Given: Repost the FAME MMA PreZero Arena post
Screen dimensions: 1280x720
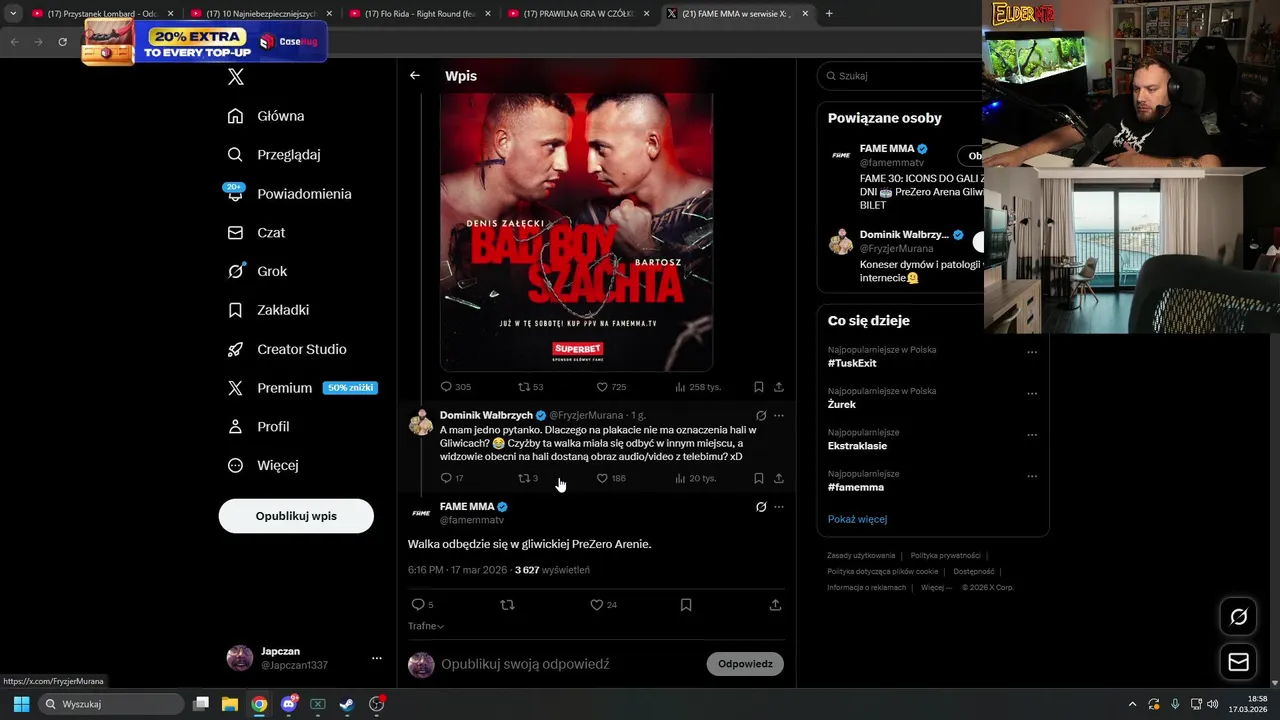Looking at the screenshot, I should click(507, 605).
